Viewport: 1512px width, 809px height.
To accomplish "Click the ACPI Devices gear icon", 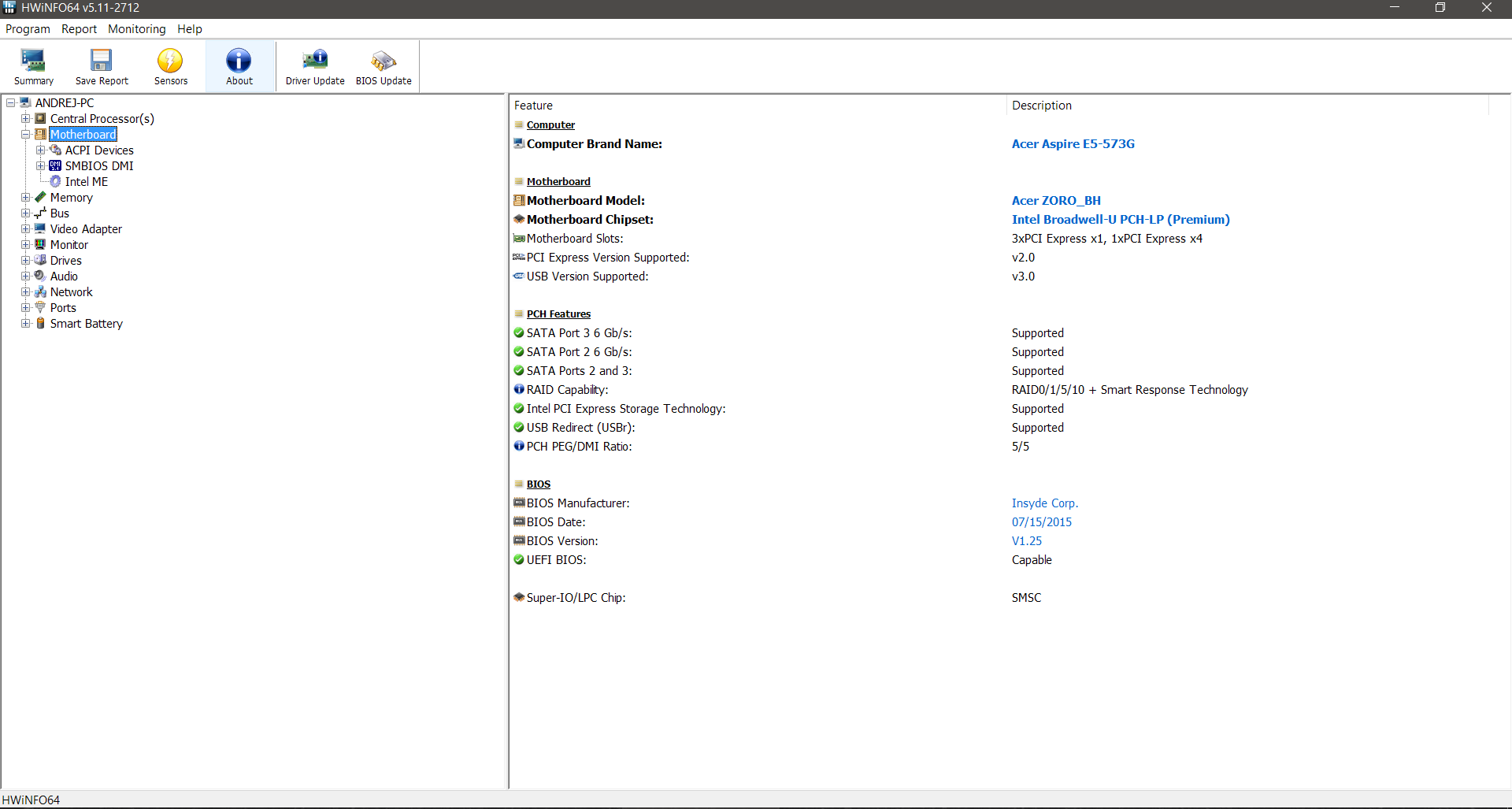I will [x=55, y=150].
